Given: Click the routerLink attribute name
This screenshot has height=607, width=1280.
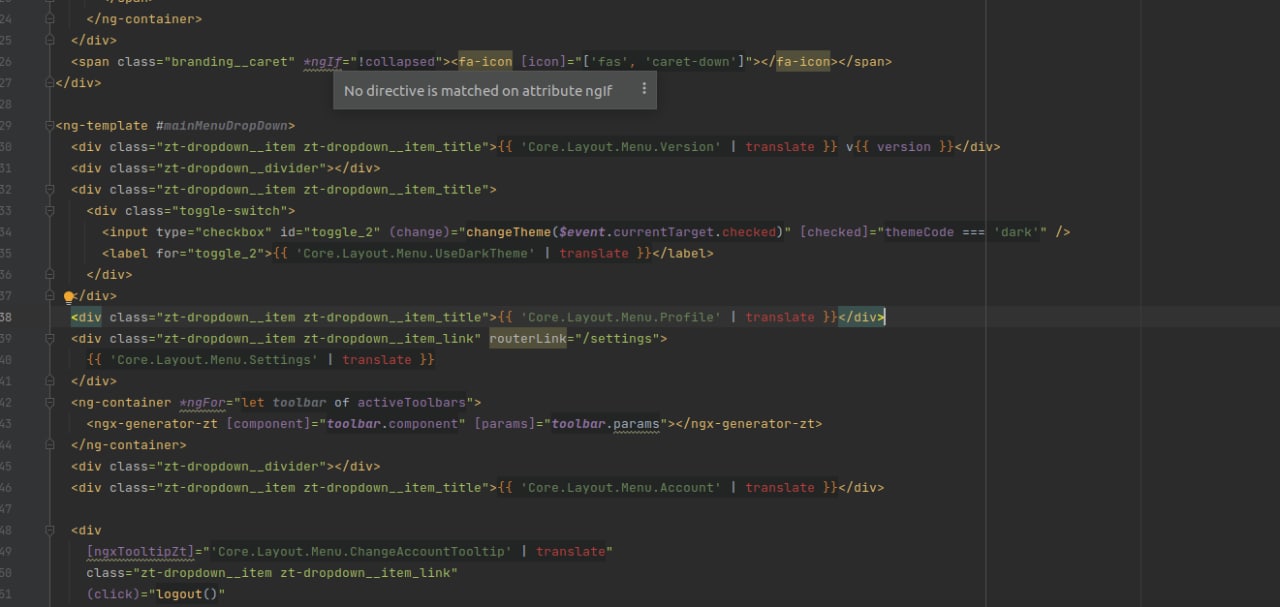Looking at the screenshot, I should 528,338.
